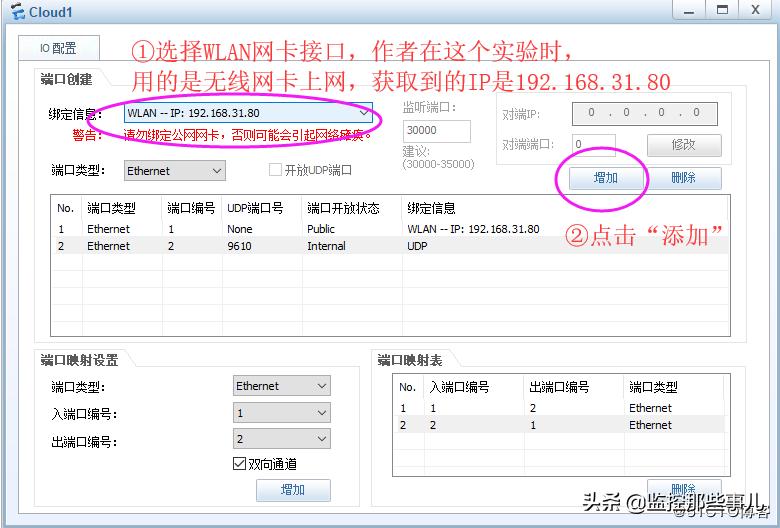Maximize the Cloud1 window
The width and height of the screenshot is (780, 528).
[722, 11]
